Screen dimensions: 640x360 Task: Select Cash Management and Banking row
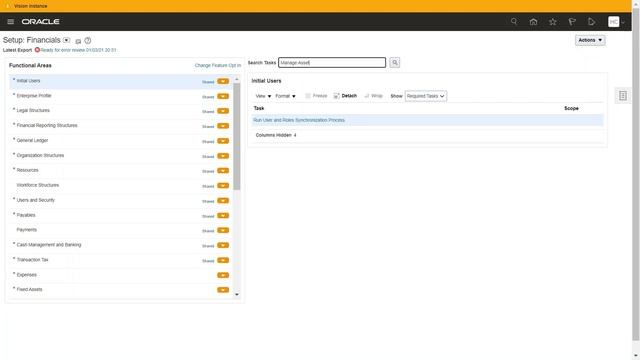coord(121,245)
